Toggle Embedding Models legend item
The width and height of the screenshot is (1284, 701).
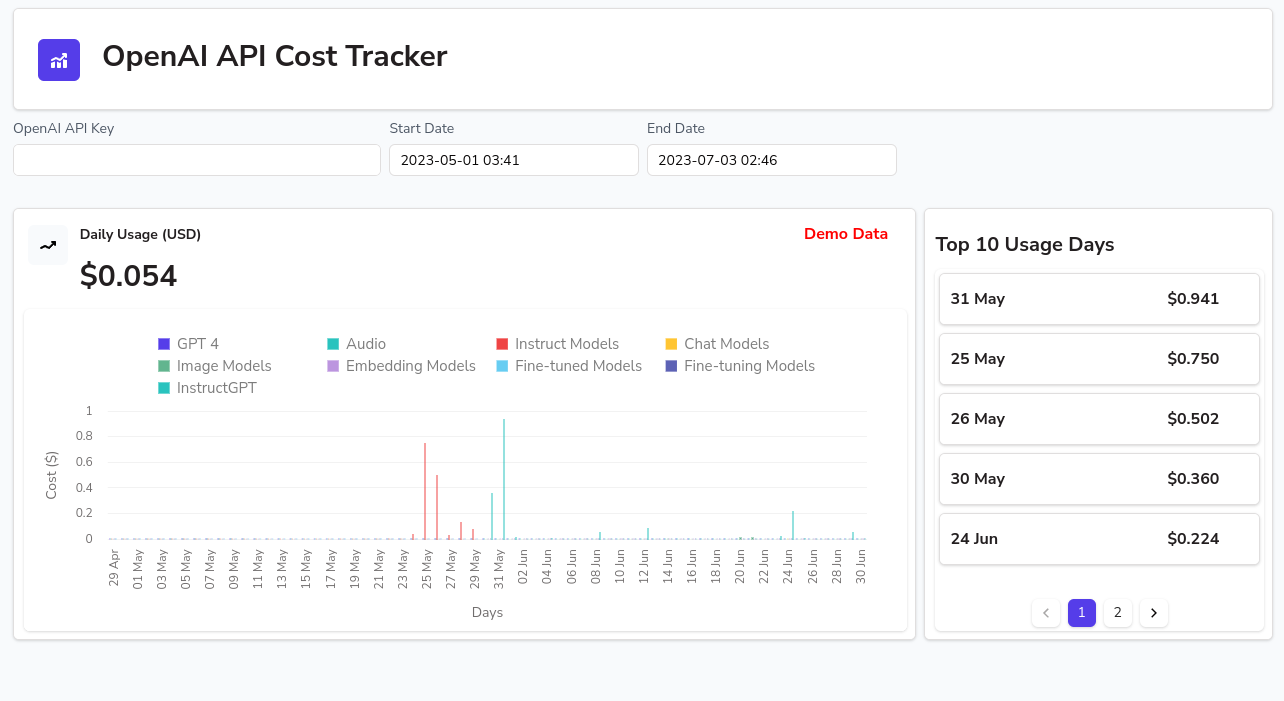point(401,366)
